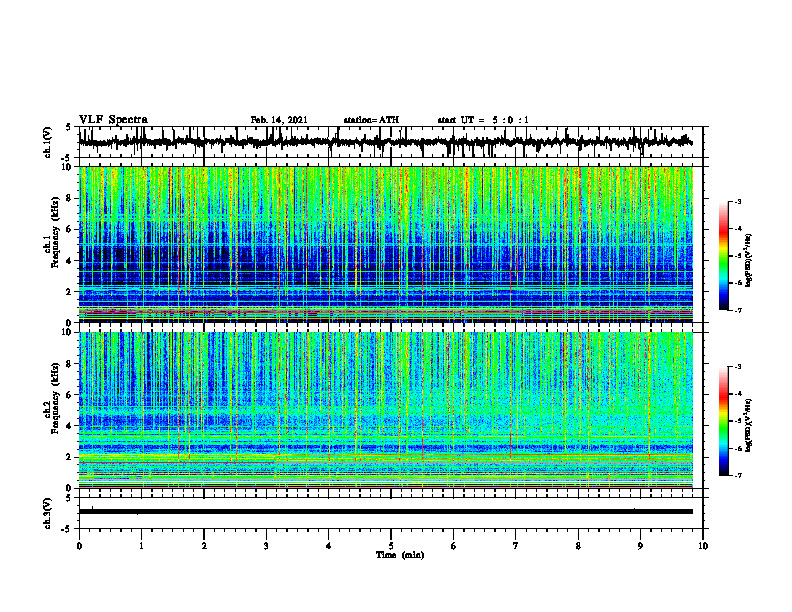Click time-axis tick label "1"
792x612 pixels.
coord(141,546)
